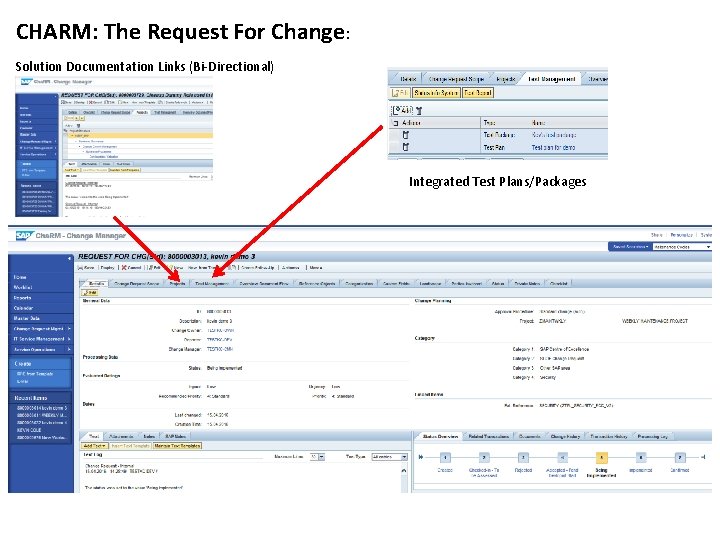Viewport: 720px width, 540px height.
Task: Click delete icon for Test Package row
Action: (405, 135)
